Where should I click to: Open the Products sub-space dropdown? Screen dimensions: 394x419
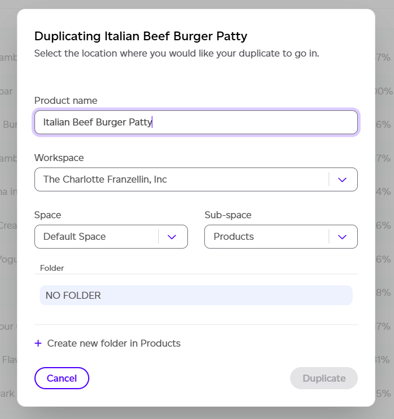281,237
